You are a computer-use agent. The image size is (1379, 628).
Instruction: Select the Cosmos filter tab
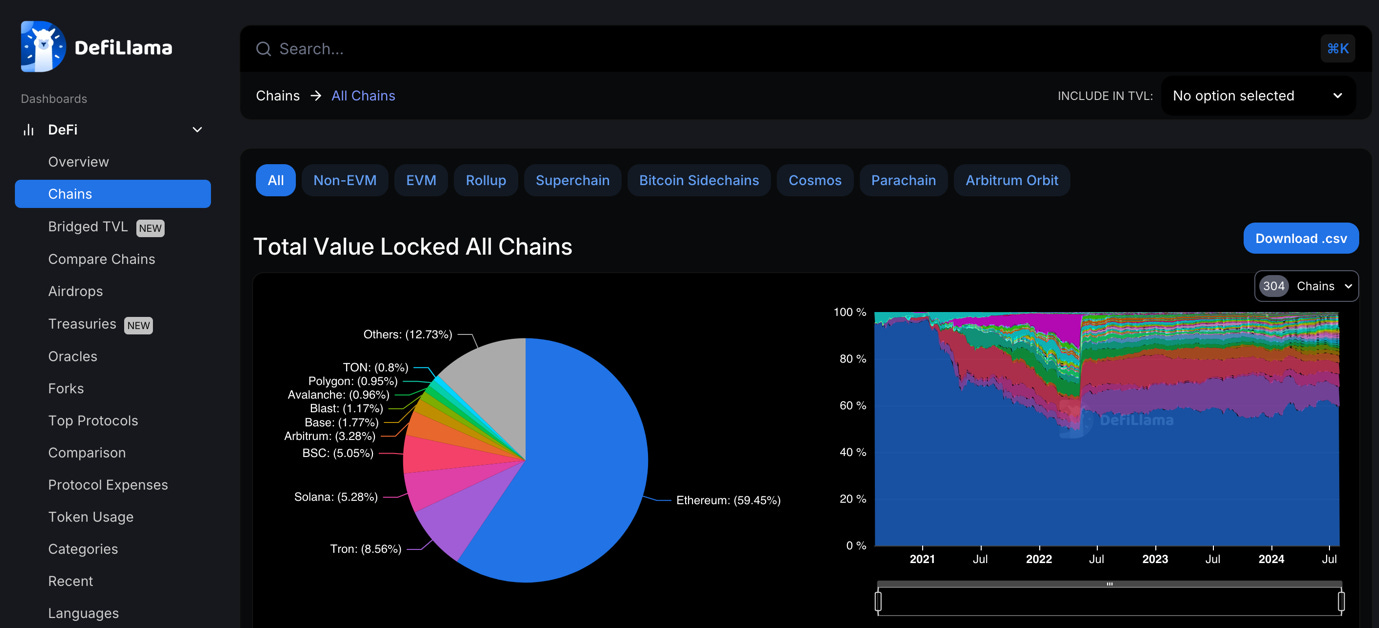(815, 180)
